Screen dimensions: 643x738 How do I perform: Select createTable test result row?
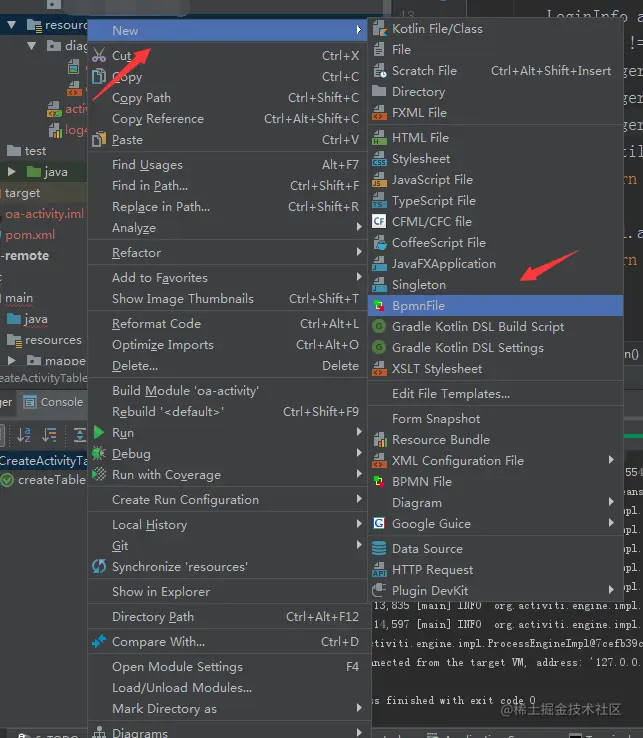43,480
